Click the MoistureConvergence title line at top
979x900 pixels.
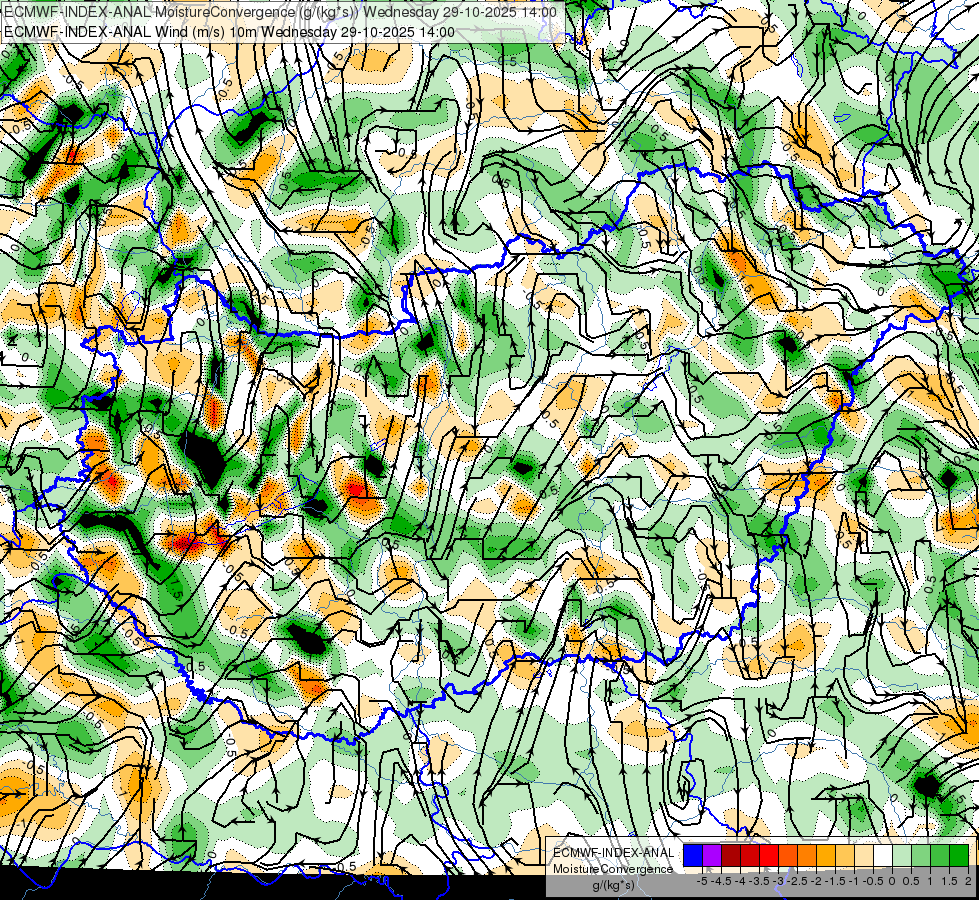280,12
